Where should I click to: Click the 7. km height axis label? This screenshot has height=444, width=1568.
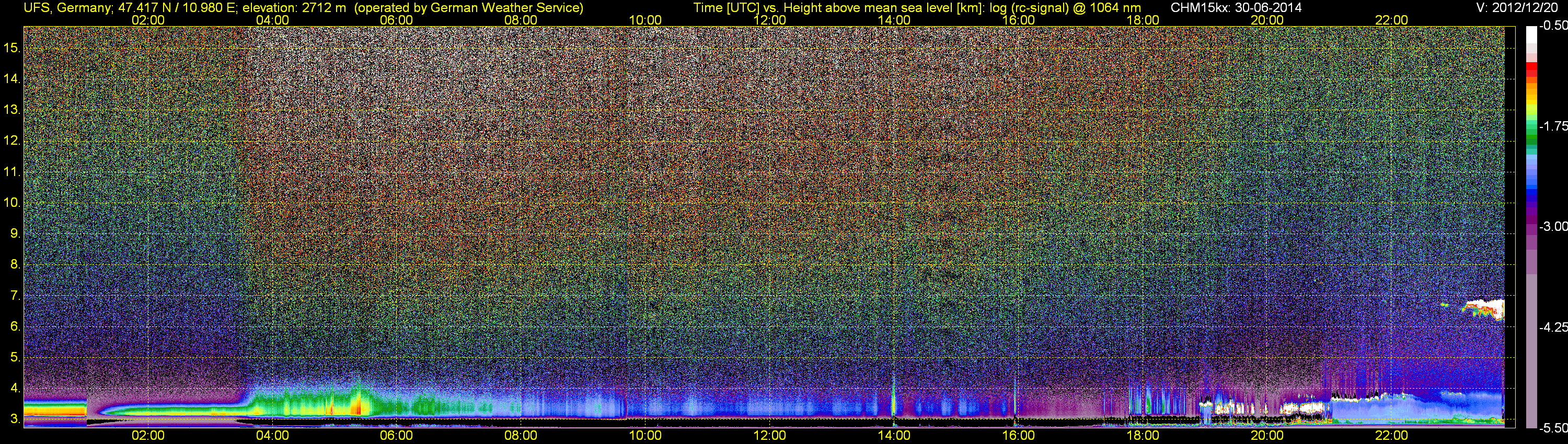(x=15, y=295)
